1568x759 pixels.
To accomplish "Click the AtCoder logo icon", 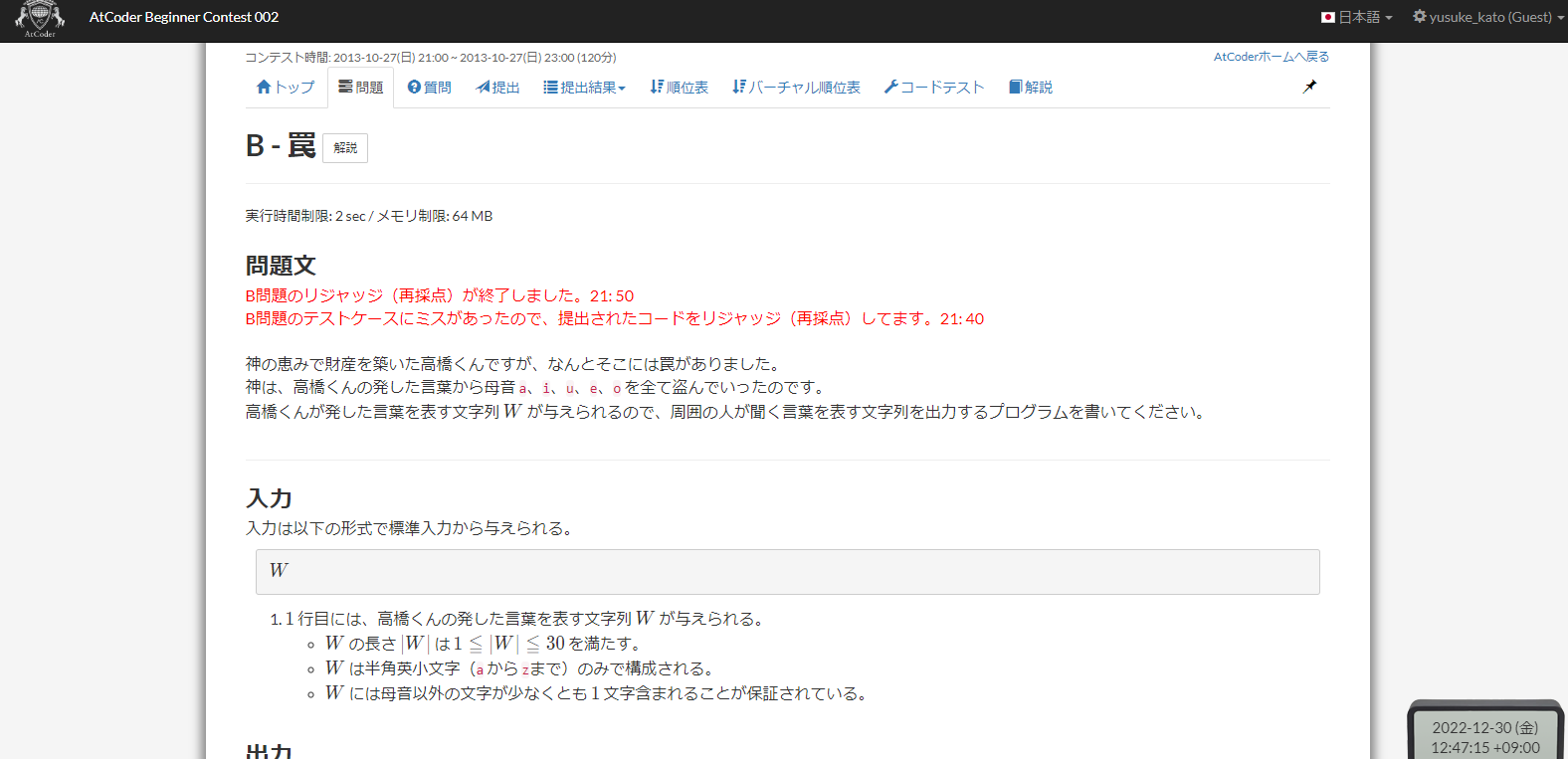I will click(x=40, y=19).
